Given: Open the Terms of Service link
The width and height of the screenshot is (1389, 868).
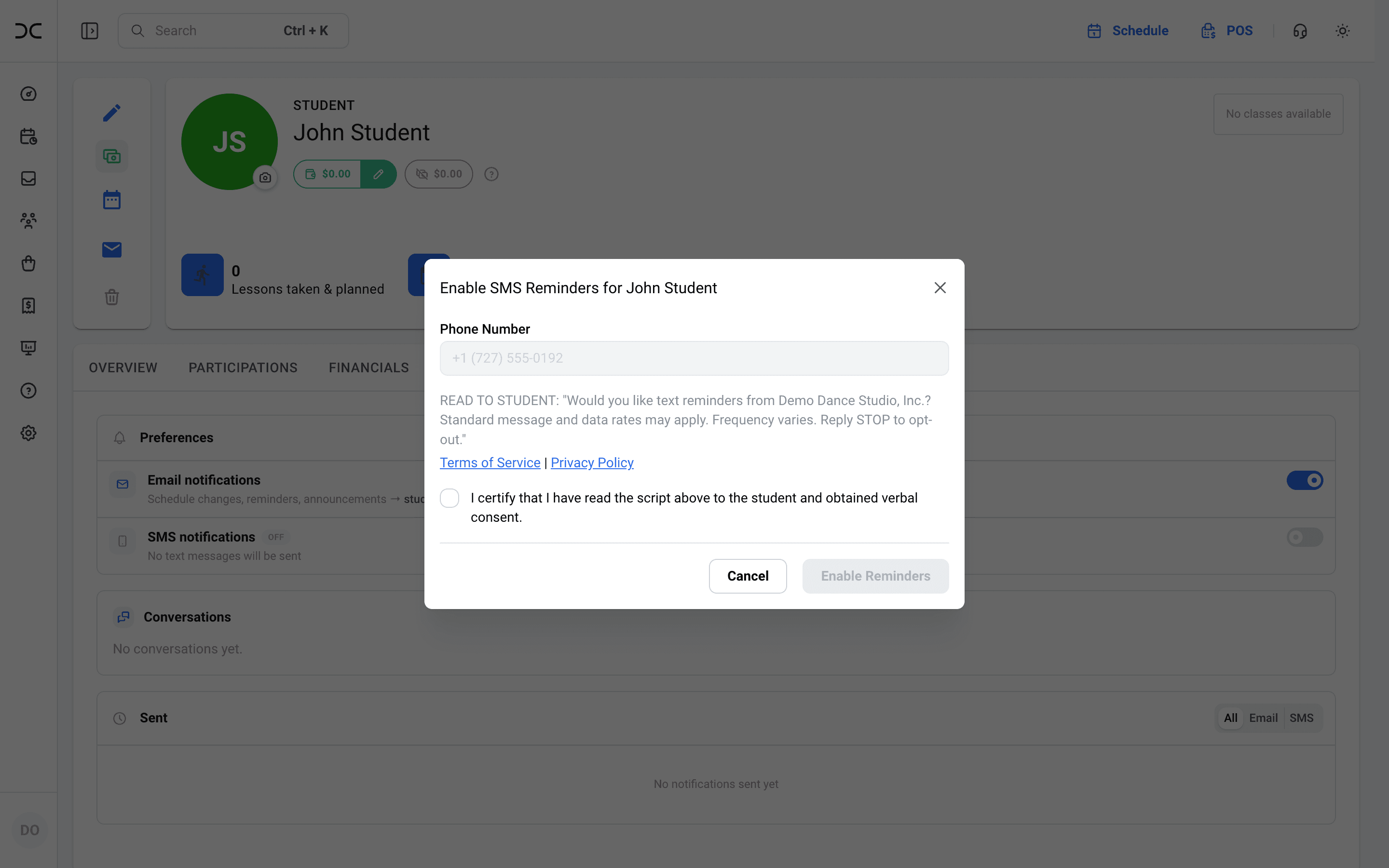Looking at the screenshot, I should point(490,463).
